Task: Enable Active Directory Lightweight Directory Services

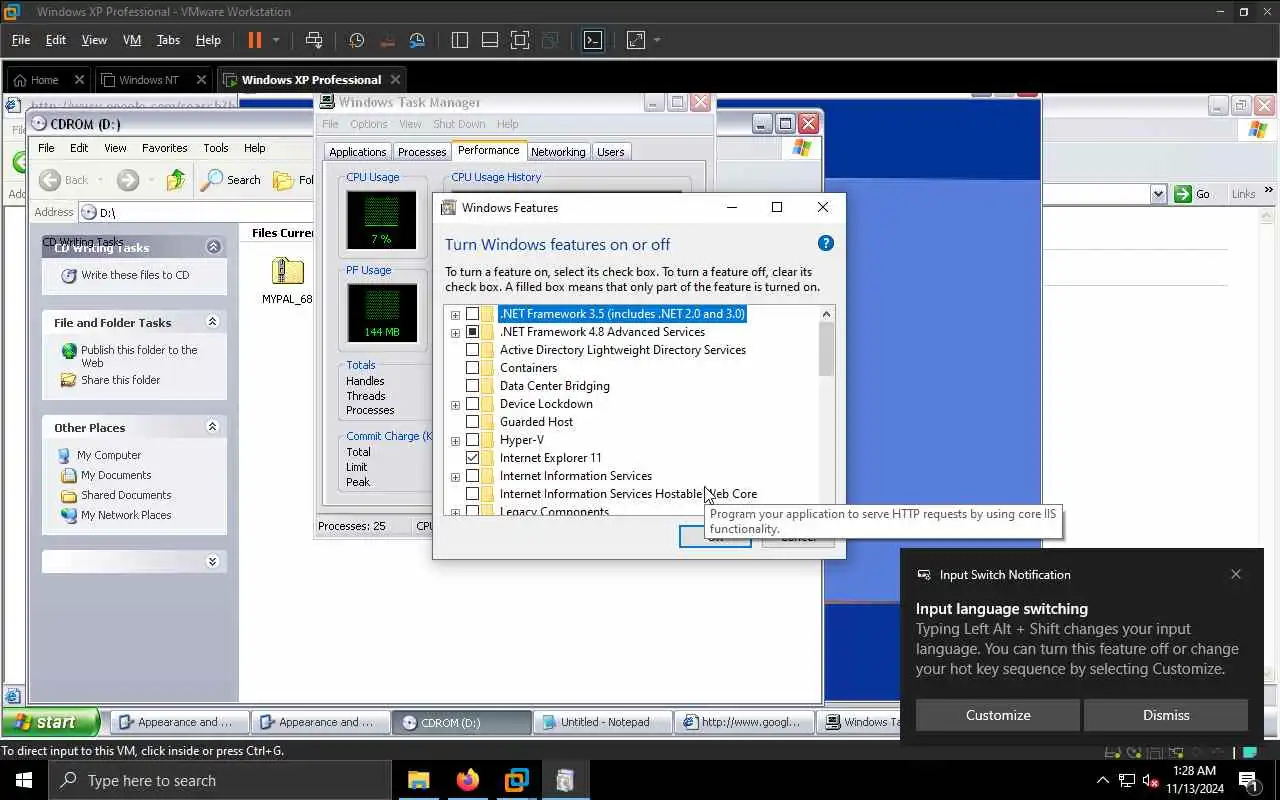Action: click(x=472, y=350)
